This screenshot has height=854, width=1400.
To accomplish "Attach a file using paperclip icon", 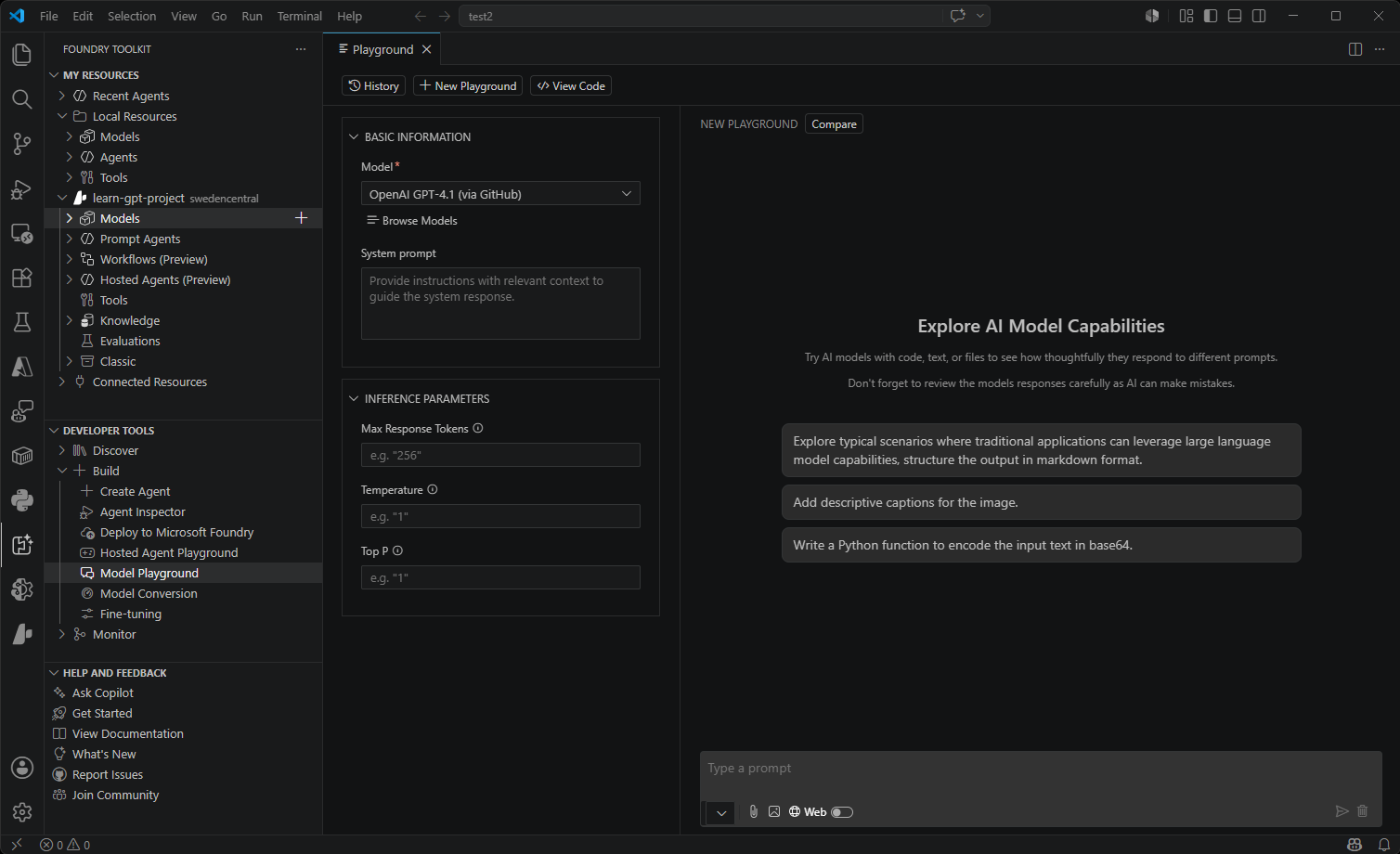I will click(754, 811).
